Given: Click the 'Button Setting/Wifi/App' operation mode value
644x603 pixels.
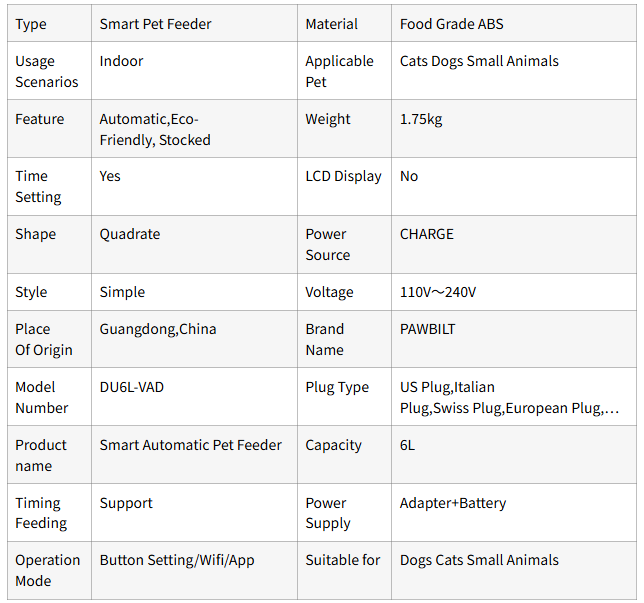Looking at the screenshot, I should coord(177,560).
